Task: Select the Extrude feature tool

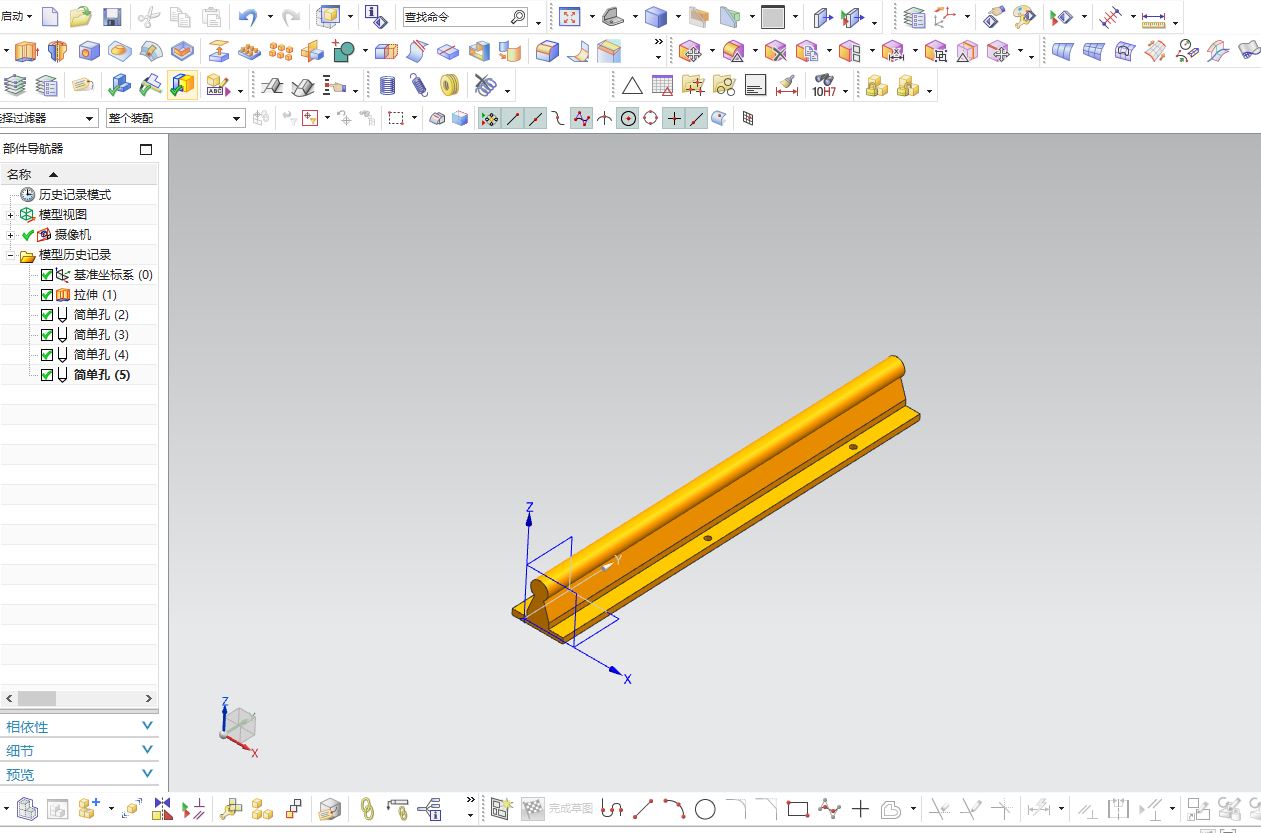Action: pos(25,50)
